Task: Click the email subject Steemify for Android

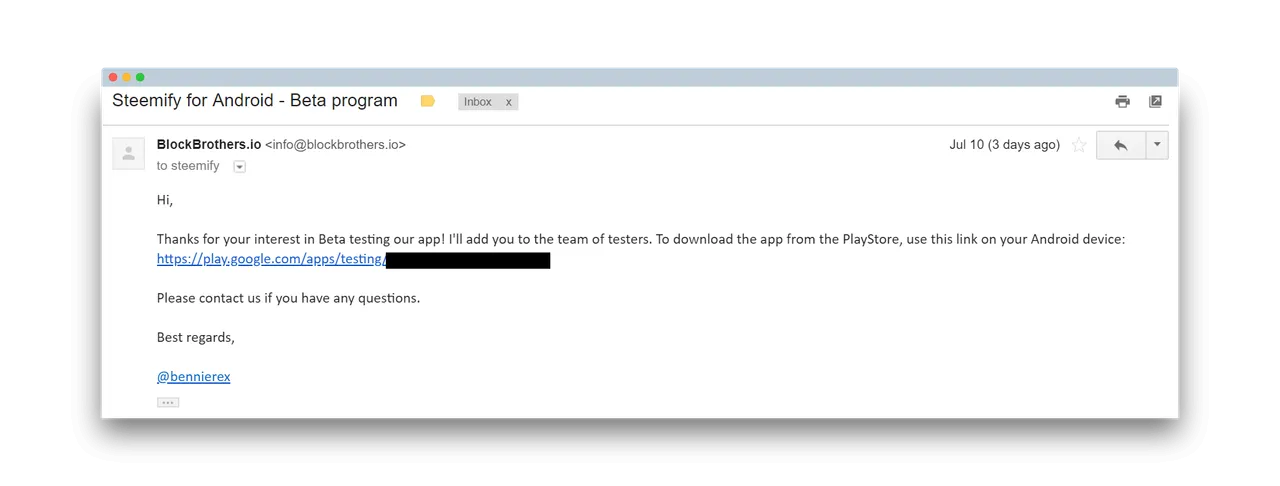Action: click(x=255, y=101)
